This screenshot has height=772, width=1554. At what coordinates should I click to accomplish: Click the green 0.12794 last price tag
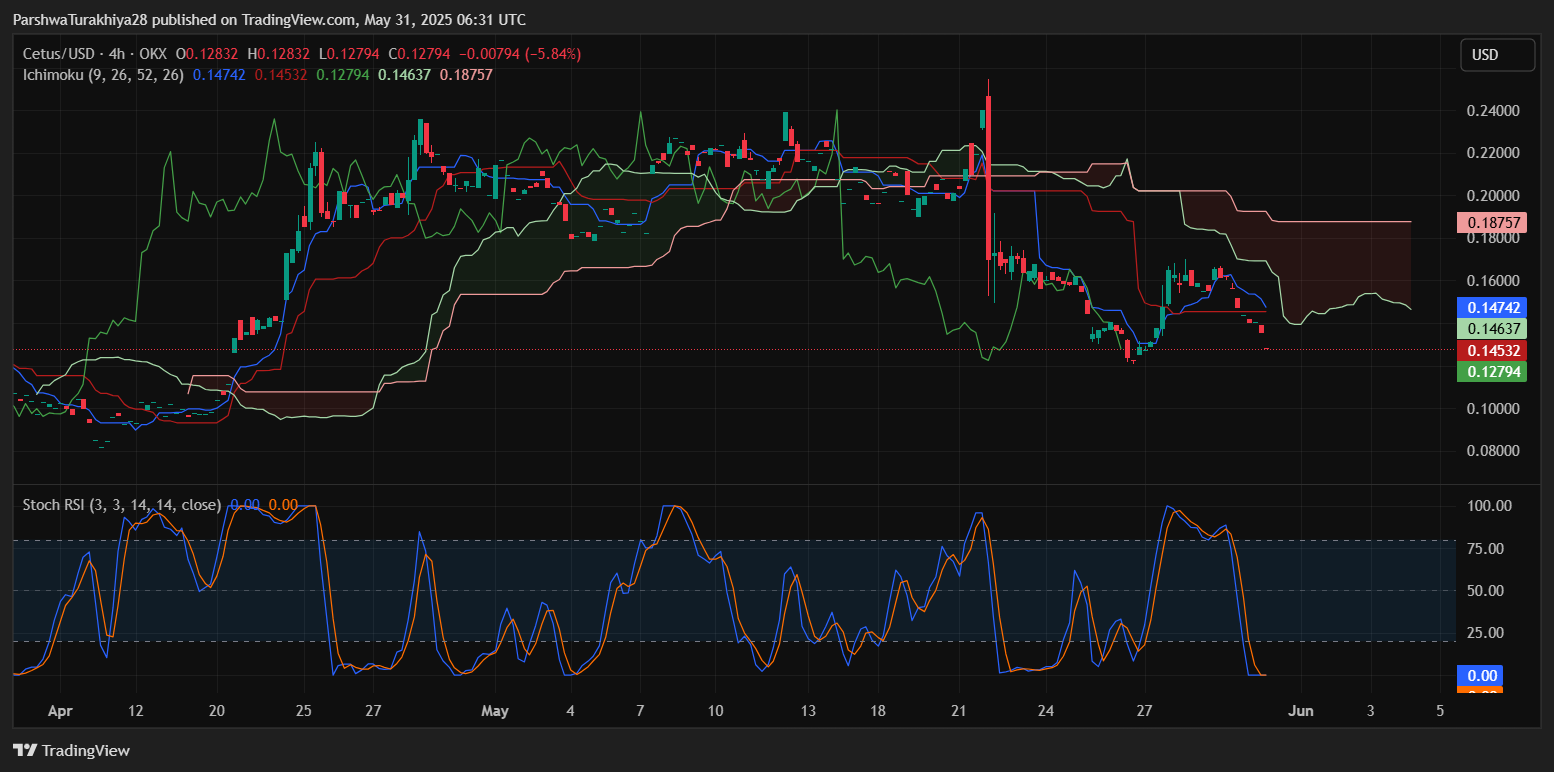point(1490,372)
